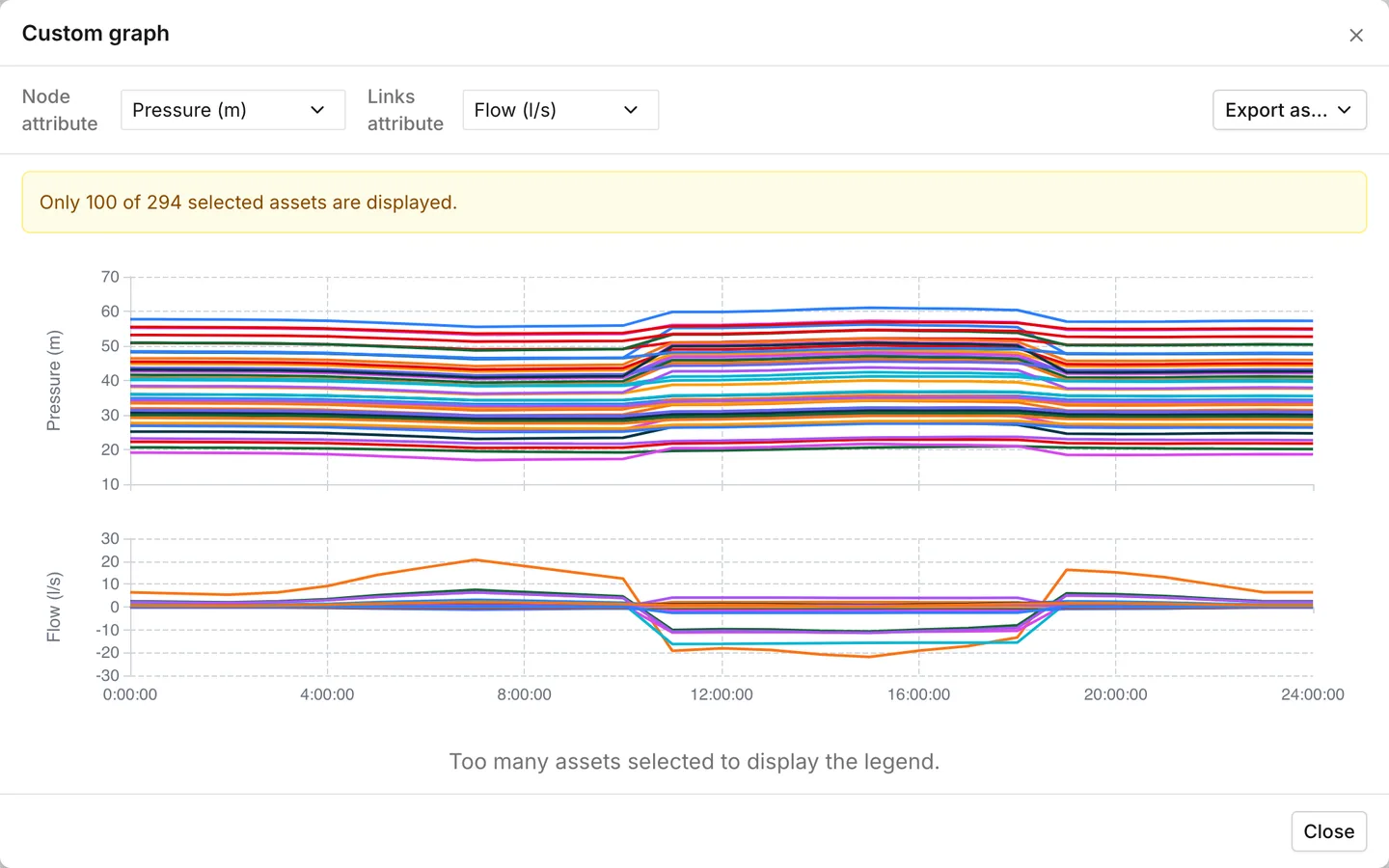This screenshot has width=1389, height=868.
Task: Click the 4:00:00 time axis label
Action: click(x=327, y=694)
